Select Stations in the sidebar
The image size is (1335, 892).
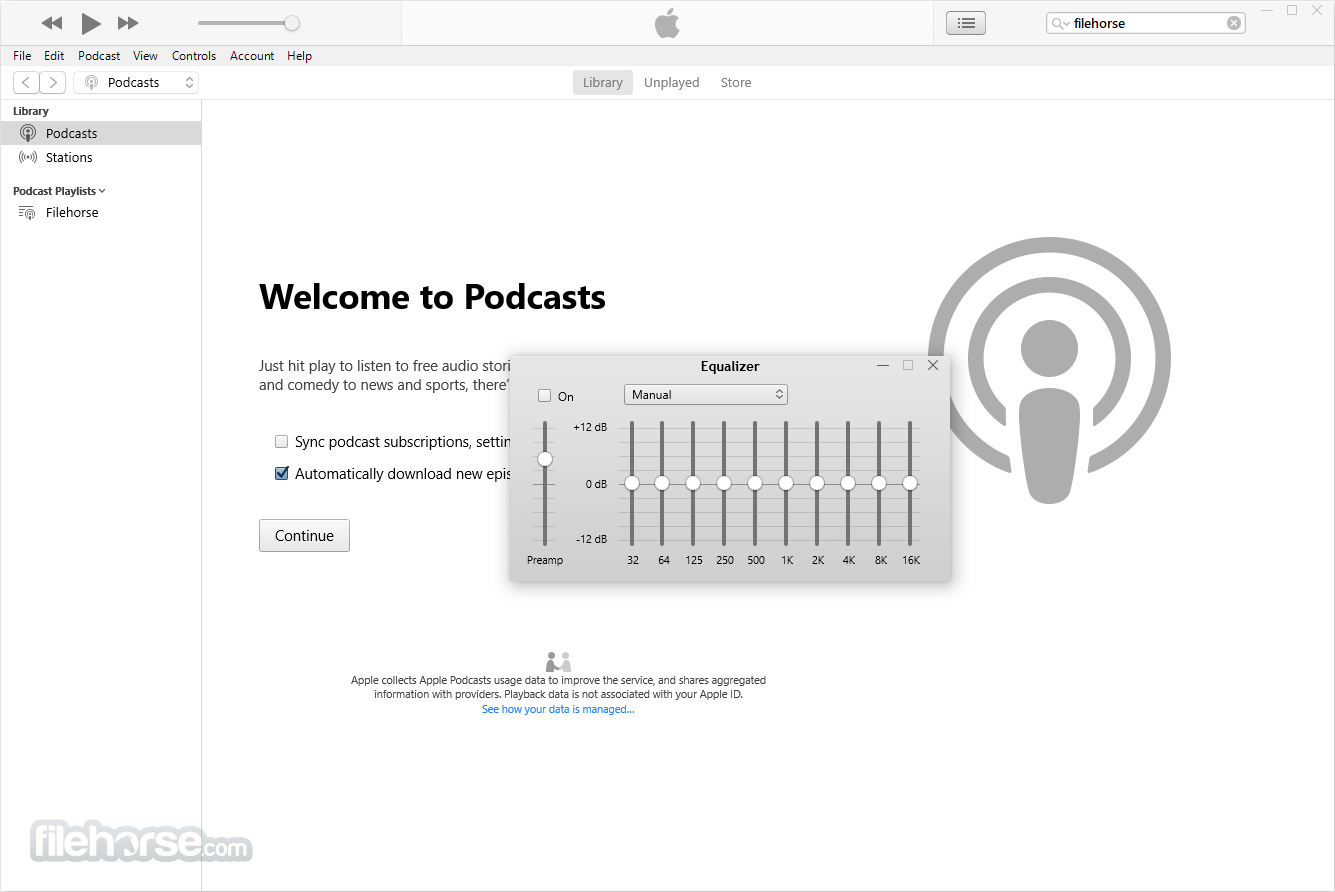point(101,157)
